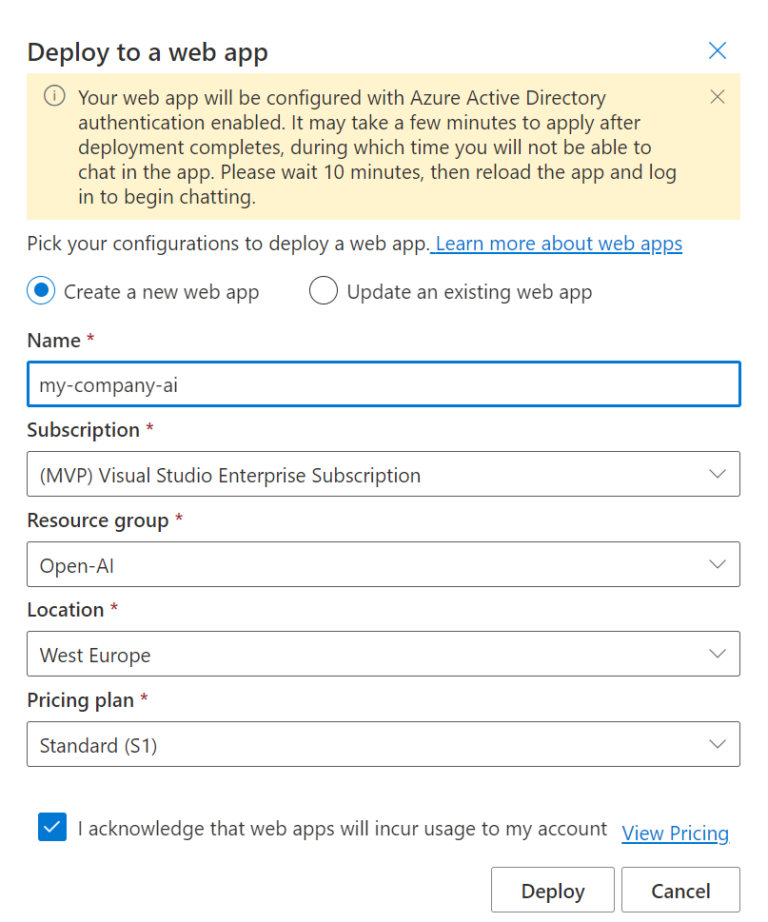Uncheck the usage acknowledgment checkbox
This screenshot has width=768, height=922.
(52, 827)
